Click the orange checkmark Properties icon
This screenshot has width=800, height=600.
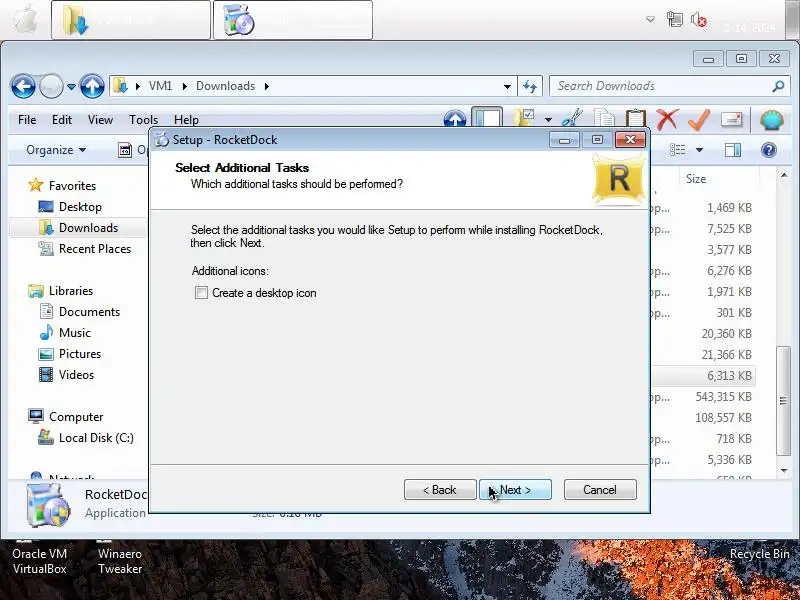[699, 120]
